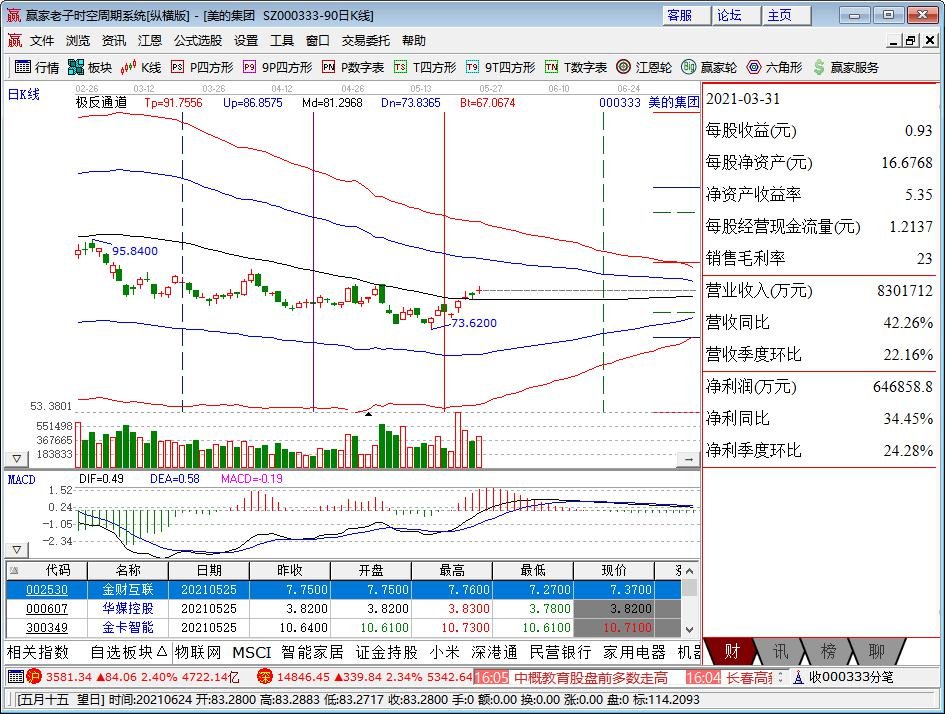Open the 浏览 menu
Image resolution: width=945 pixels, height=714 pixels.
(x=78, y=40)
